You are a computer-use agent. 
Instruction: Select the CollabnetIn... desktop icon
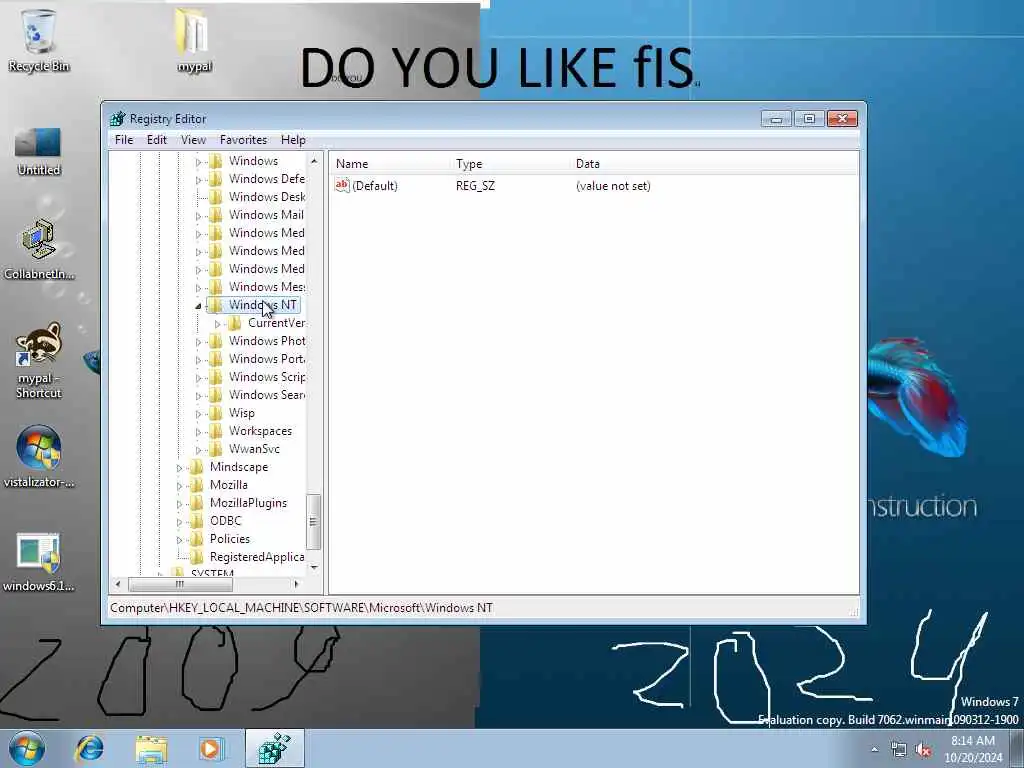coord(39,250)
